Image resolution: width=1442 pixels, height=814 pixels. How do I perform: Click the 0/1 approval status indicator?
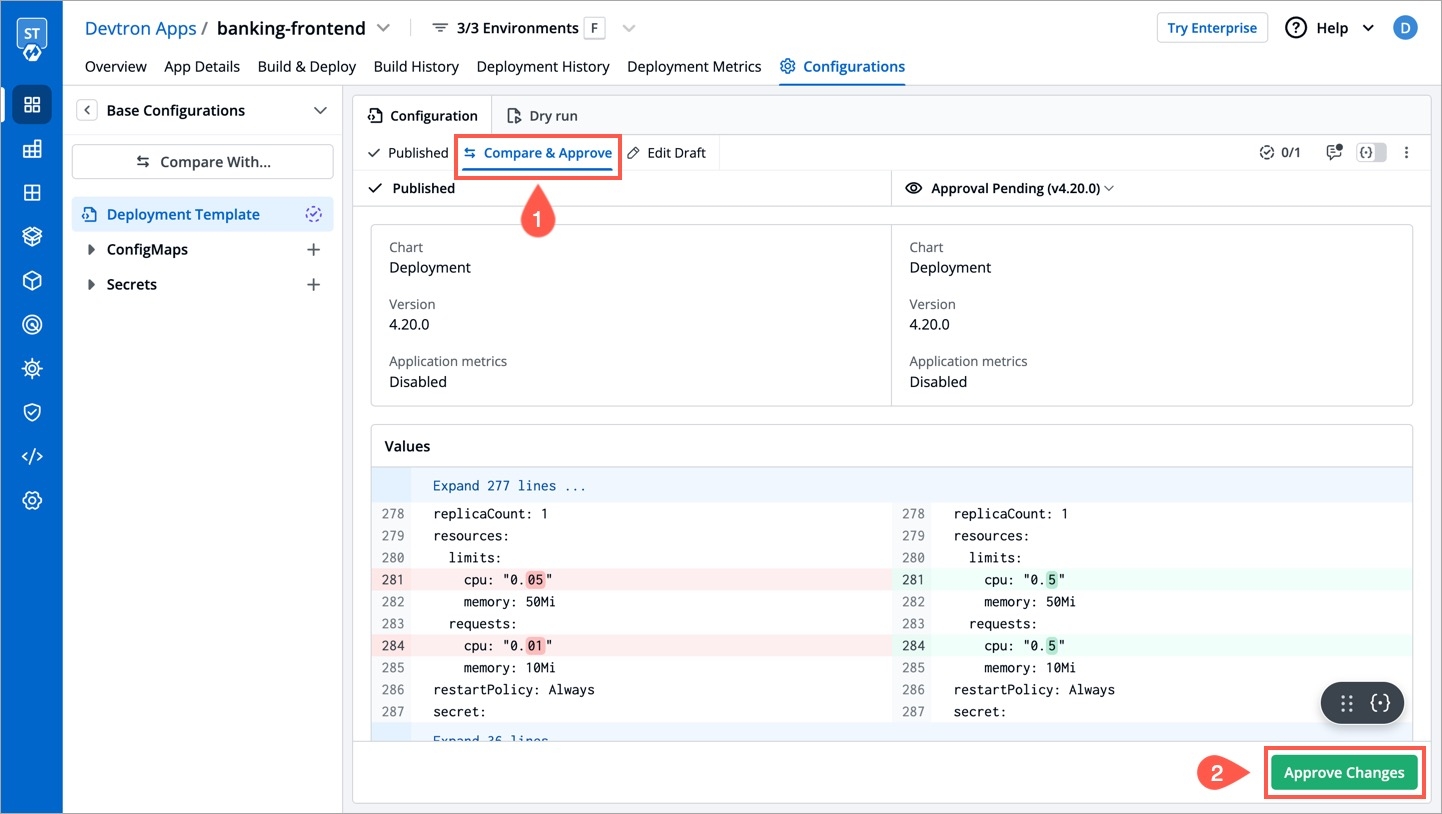[1280, 153]
